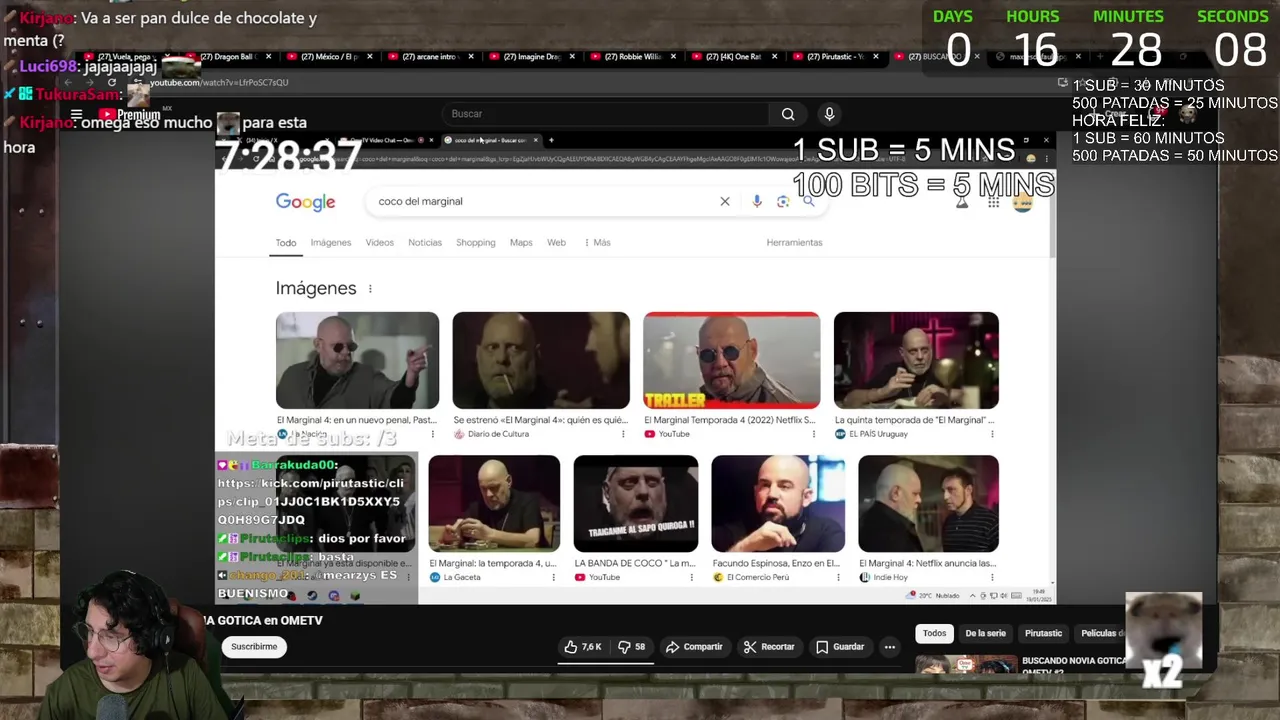Open the YouTube hamburger guide menu
The height and width of the screenshot is (720, 1280).
[76, 114]
